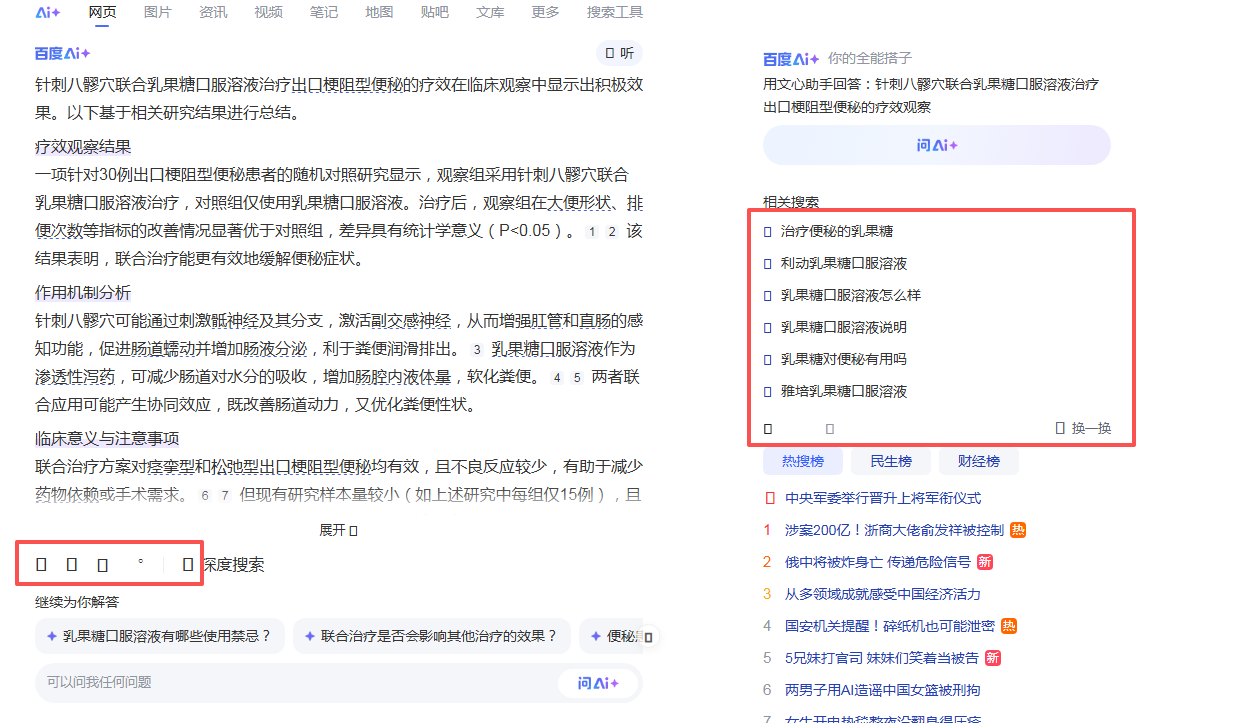
Task: Open related search 治疗便秘的乳果糖
Action: (837, 231)
